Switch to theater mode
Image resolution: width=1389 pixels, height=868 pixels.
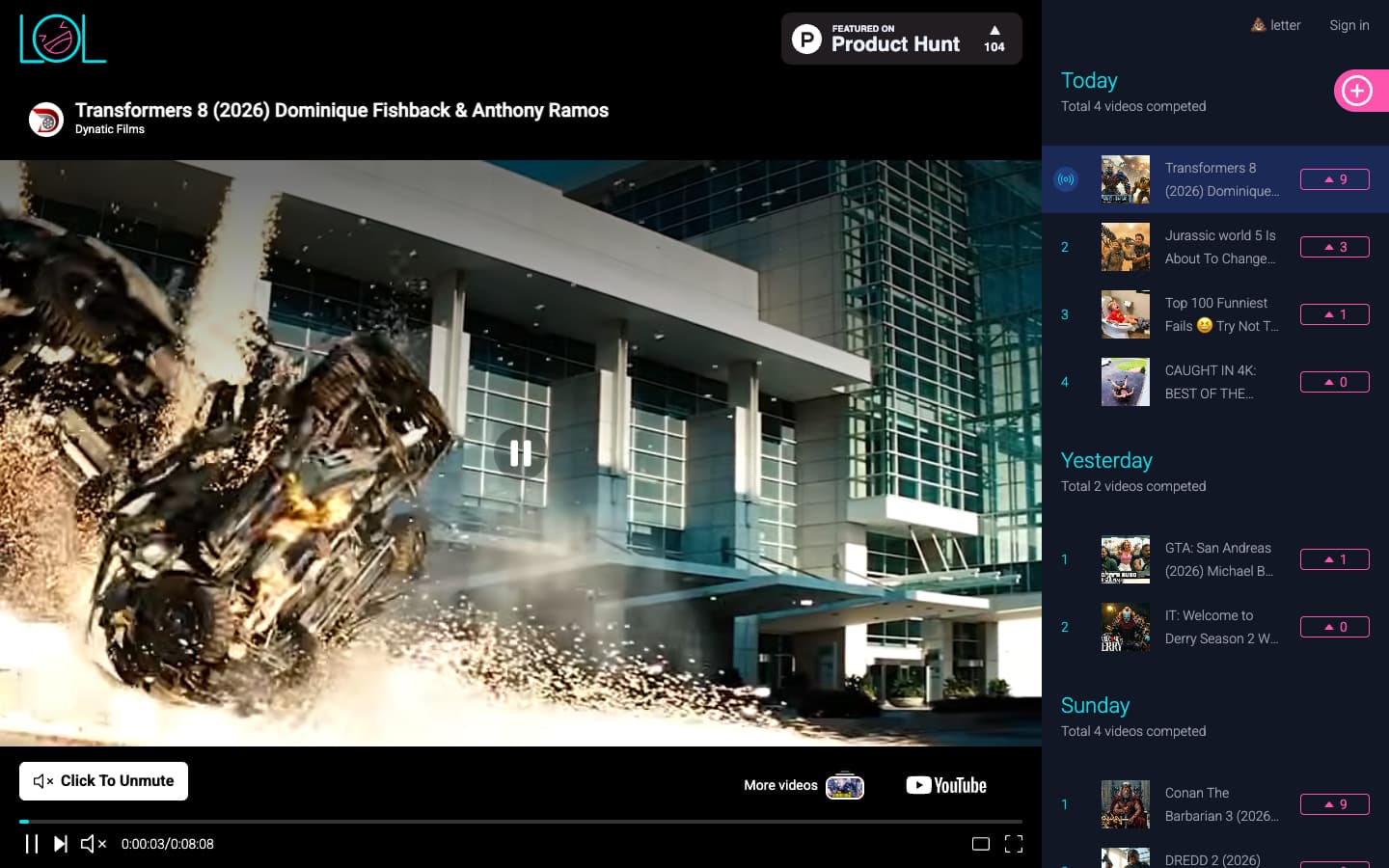pos(981,844)
